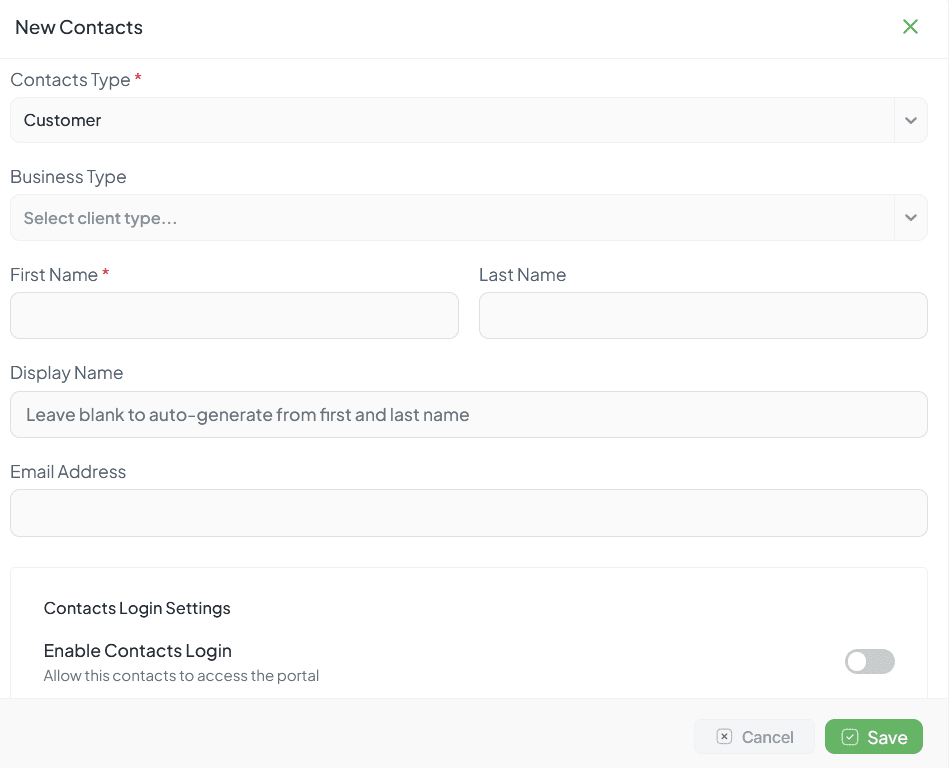Click the 'Allow this contacts to access' description

point(181,676)
